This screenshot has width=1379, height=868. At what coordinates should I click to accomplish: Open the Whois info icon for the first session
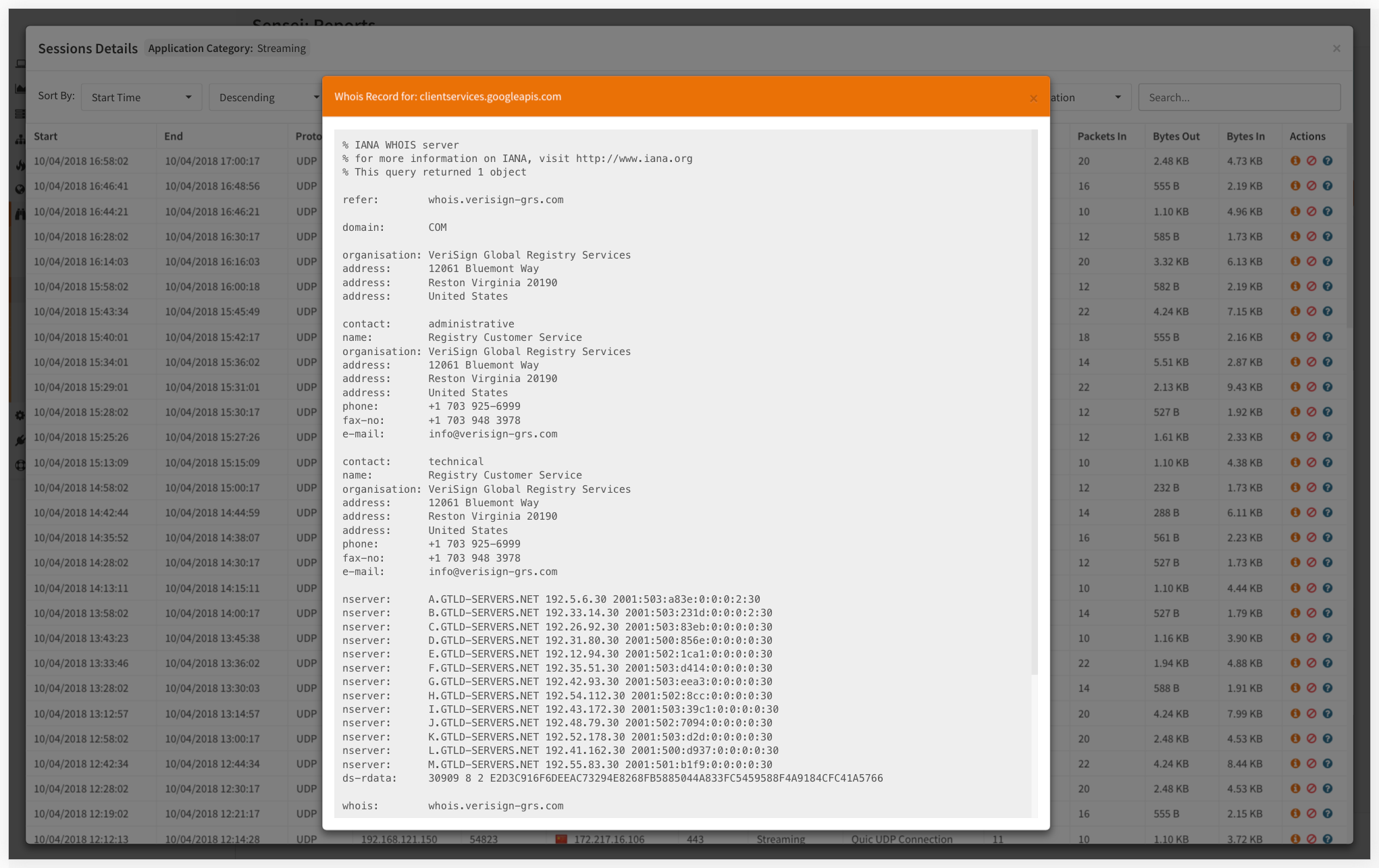(1296, 161)
